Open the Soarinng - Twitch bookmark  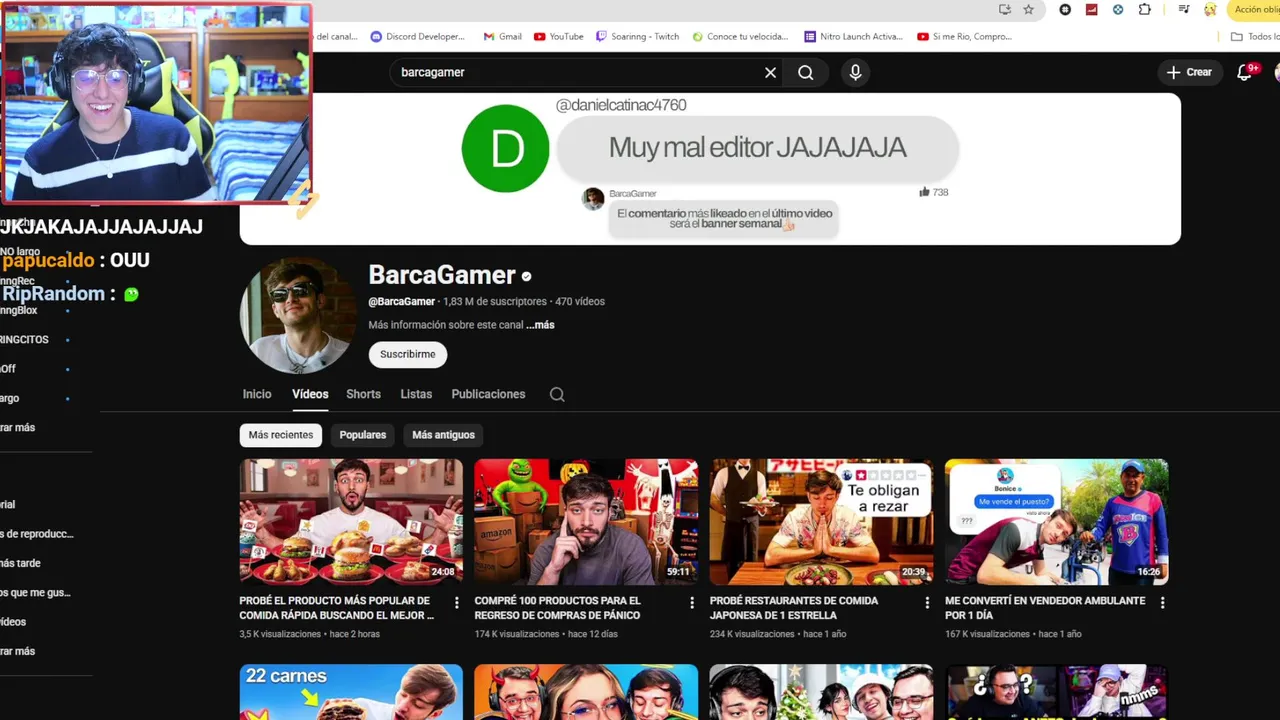click(637, 36)
